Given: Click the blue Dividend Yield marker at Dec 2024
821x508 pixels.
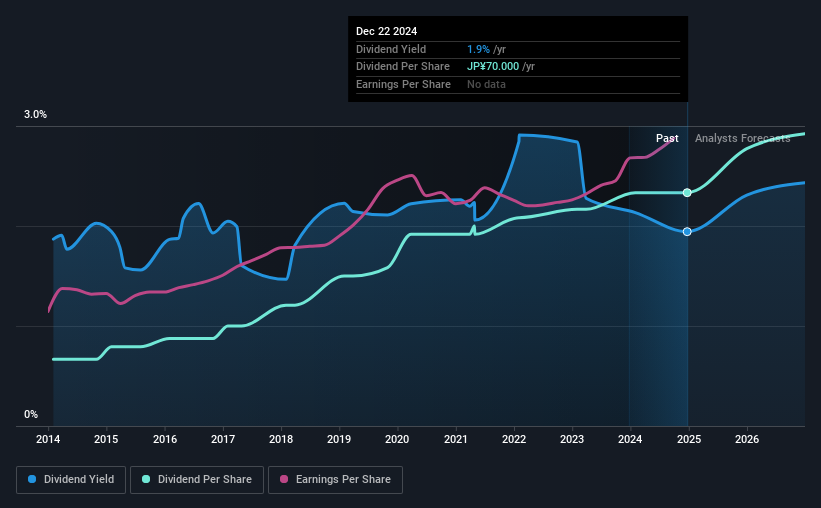Looking at the screenshot, I should click(687, 231).
